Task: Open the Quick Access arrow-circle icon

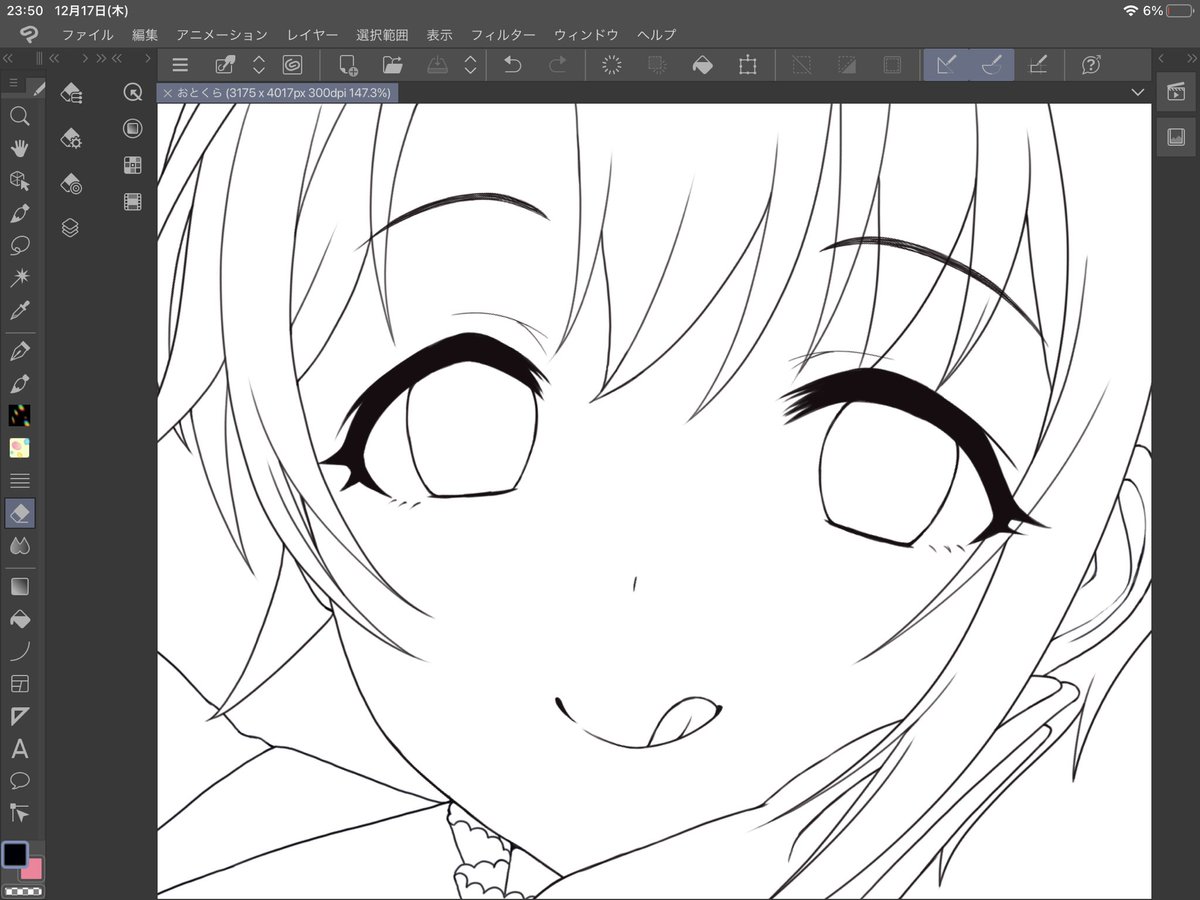Action: (x=132, y=92)
